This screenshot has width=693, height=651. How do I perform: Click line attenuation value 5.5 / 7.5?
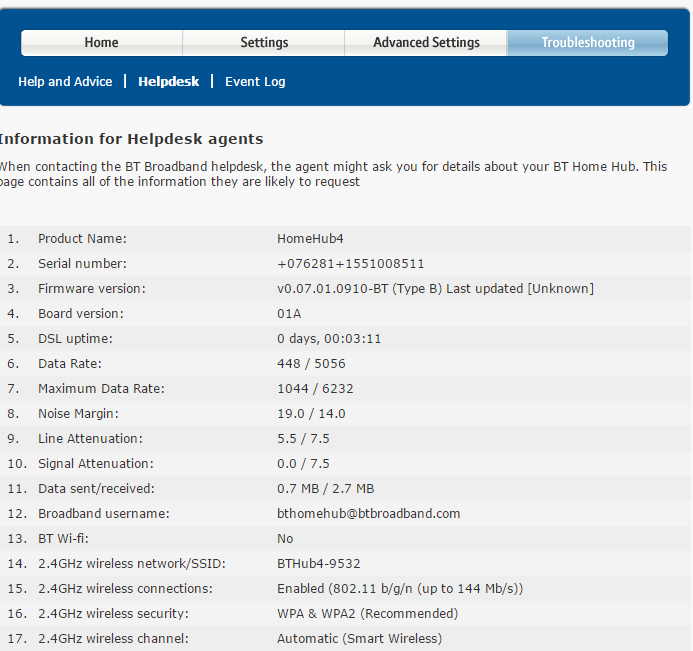pos(303,438)
